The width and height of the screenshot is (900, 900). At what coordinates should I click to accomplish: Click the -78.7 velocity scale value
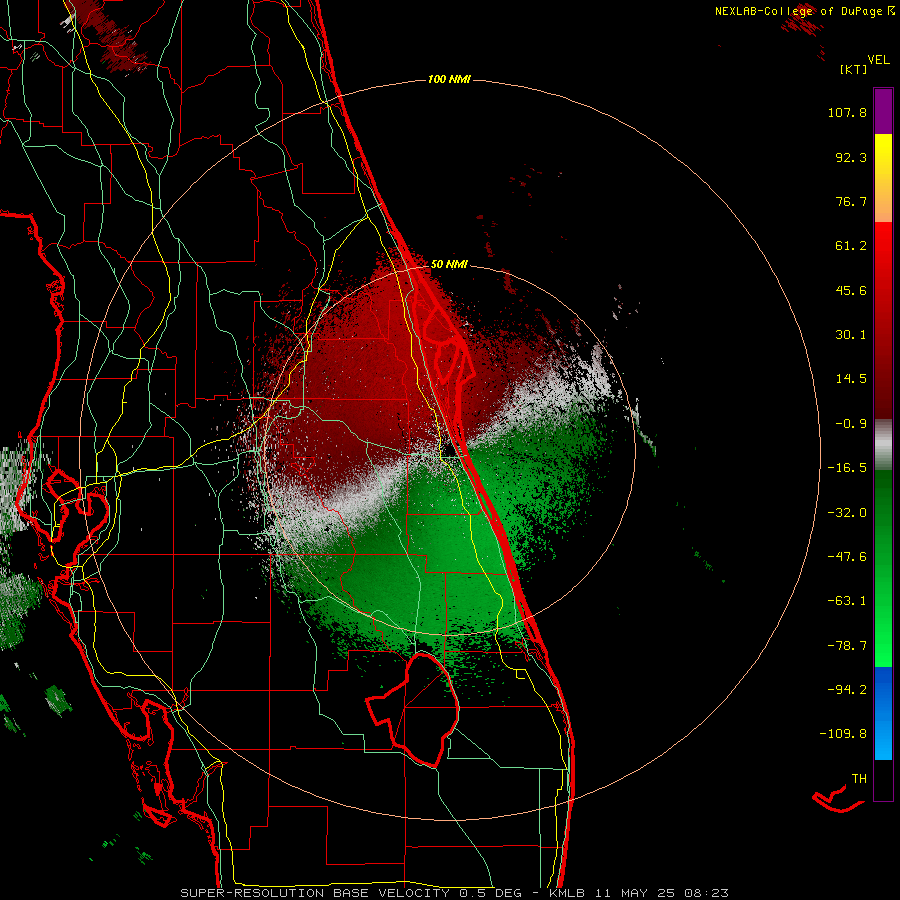847,646
